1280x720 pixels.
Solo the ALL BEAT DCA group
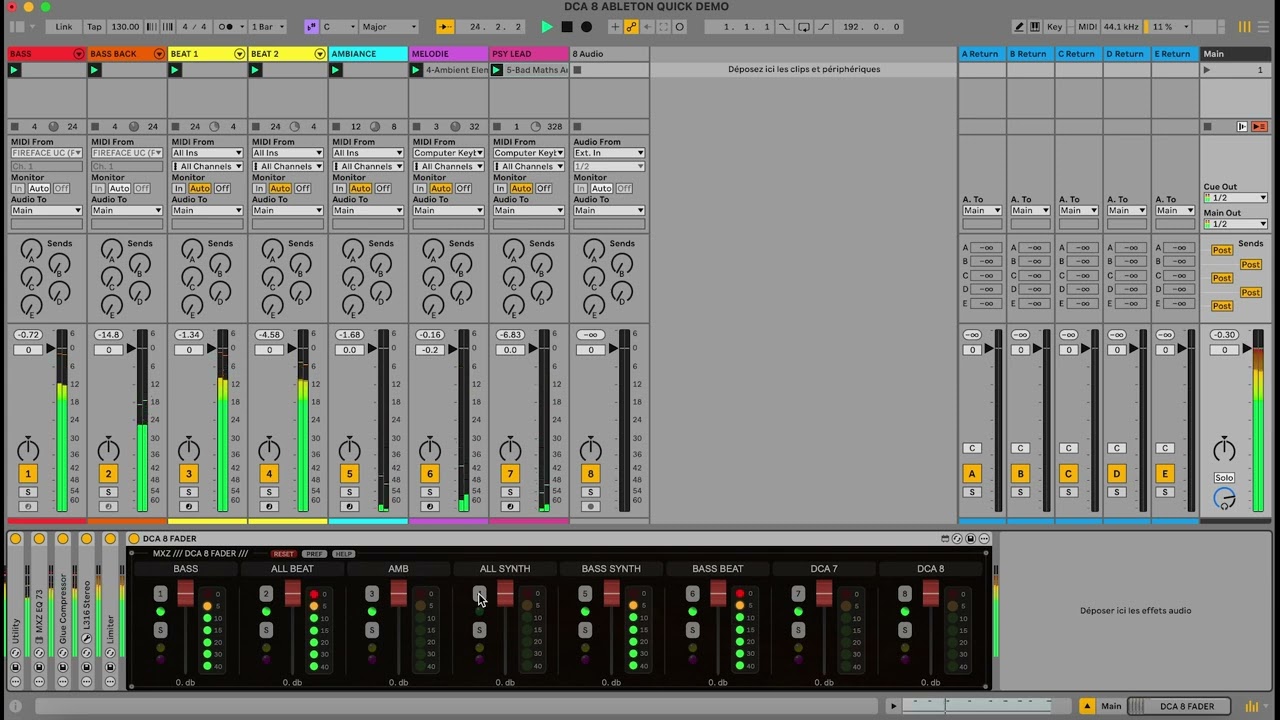coord(266,630)
